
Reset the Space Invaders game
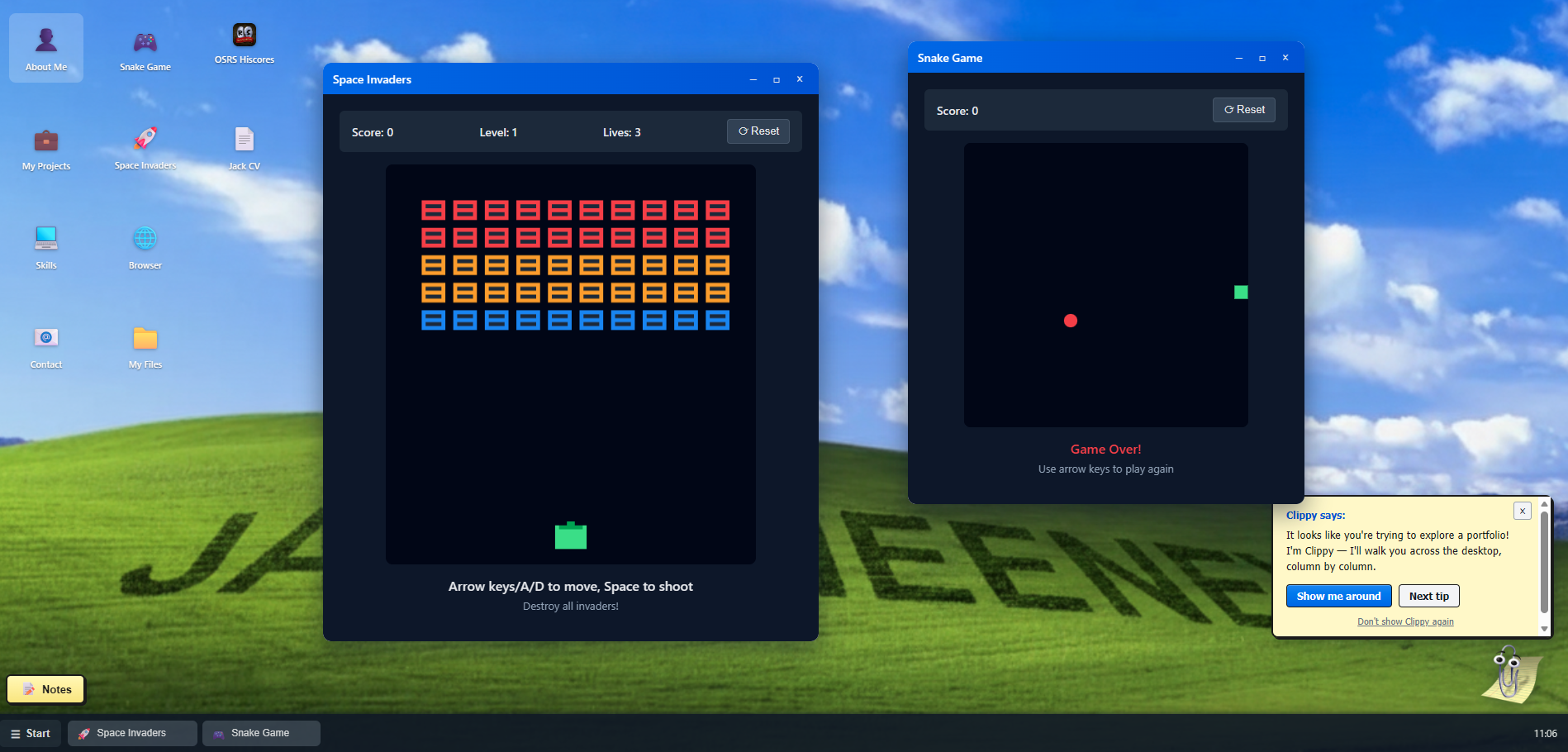tap(758, 131)
